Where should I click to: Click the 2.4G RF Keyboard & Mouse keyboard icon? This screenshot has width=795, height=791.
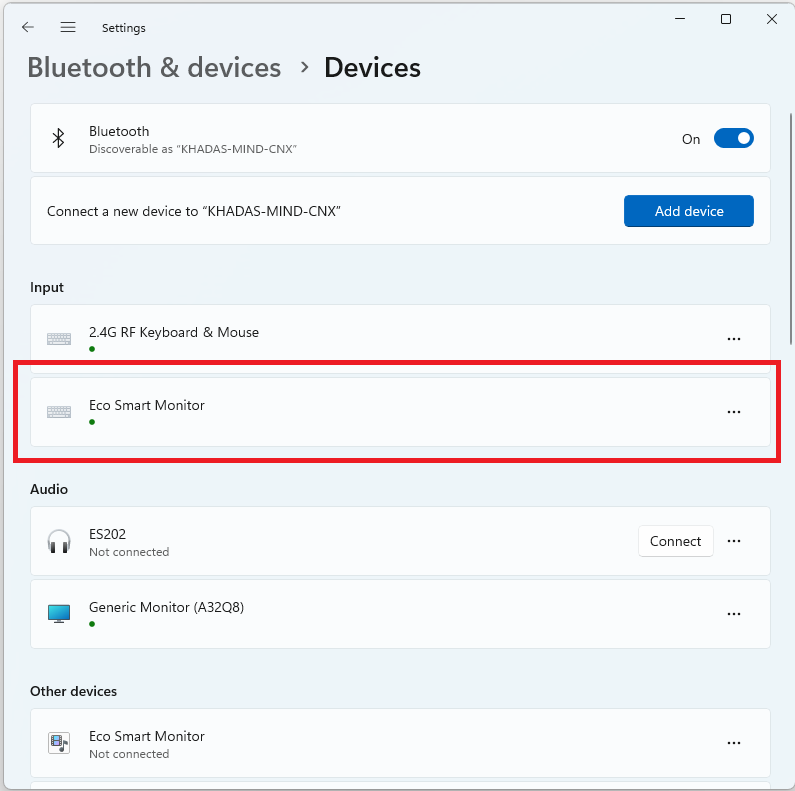59,339
